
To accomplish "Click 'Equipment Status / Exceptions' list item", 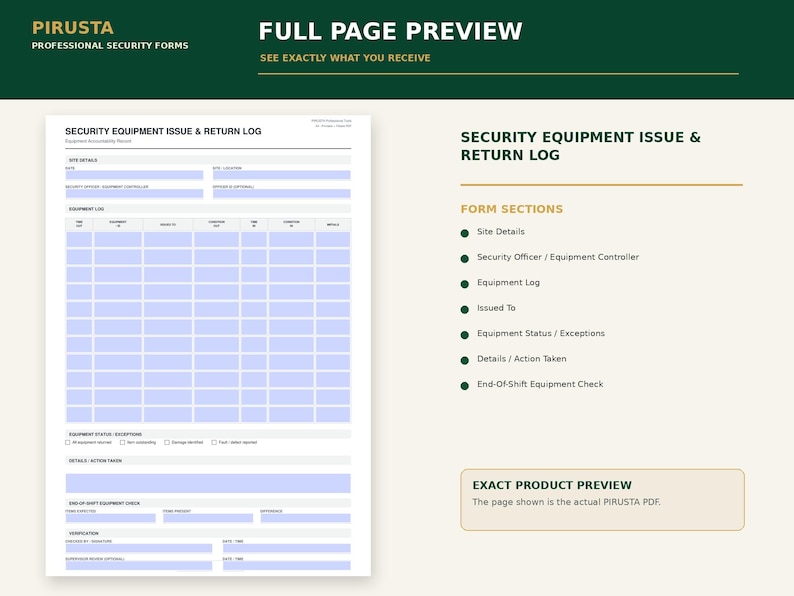I will pyautogui.click(x=540, y=333).
